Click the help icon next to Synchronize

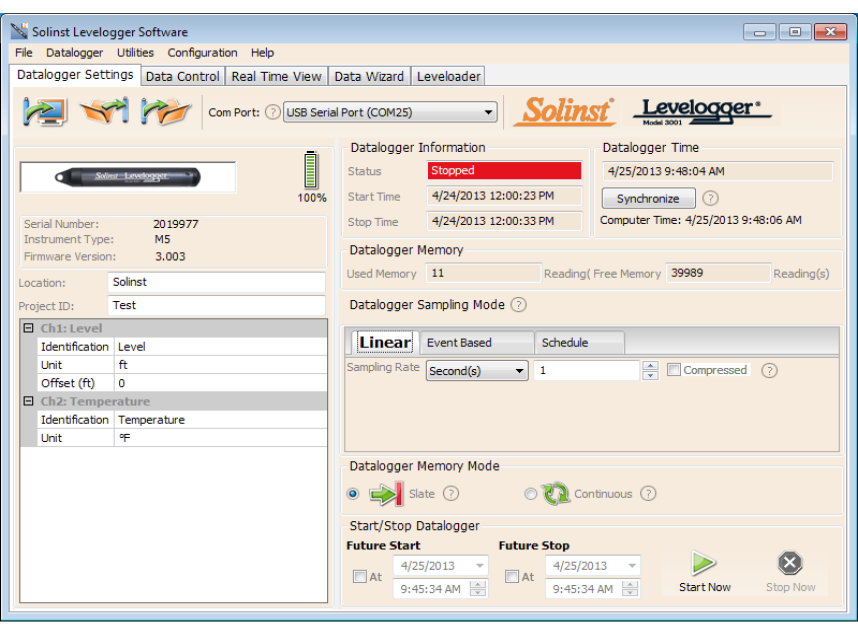(710, 198)
